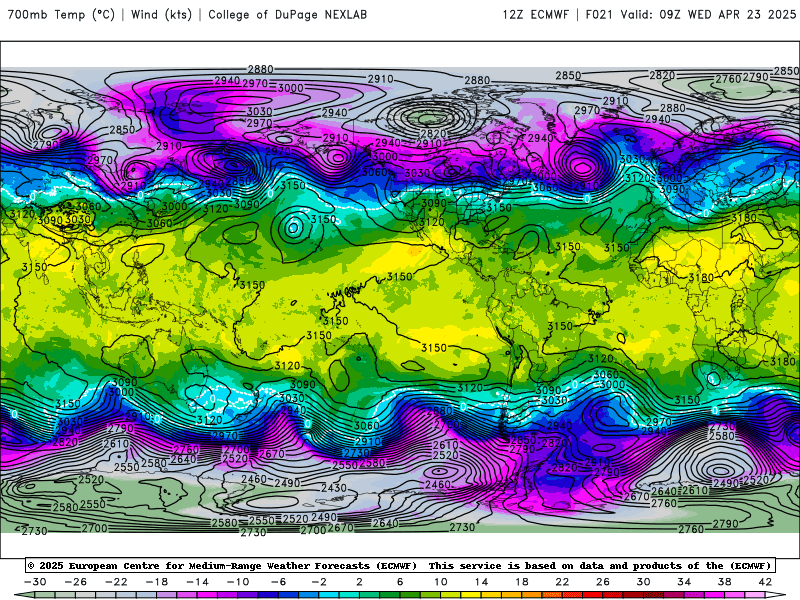
Task: Select the "10" temperature scale value
Action: 441,582
